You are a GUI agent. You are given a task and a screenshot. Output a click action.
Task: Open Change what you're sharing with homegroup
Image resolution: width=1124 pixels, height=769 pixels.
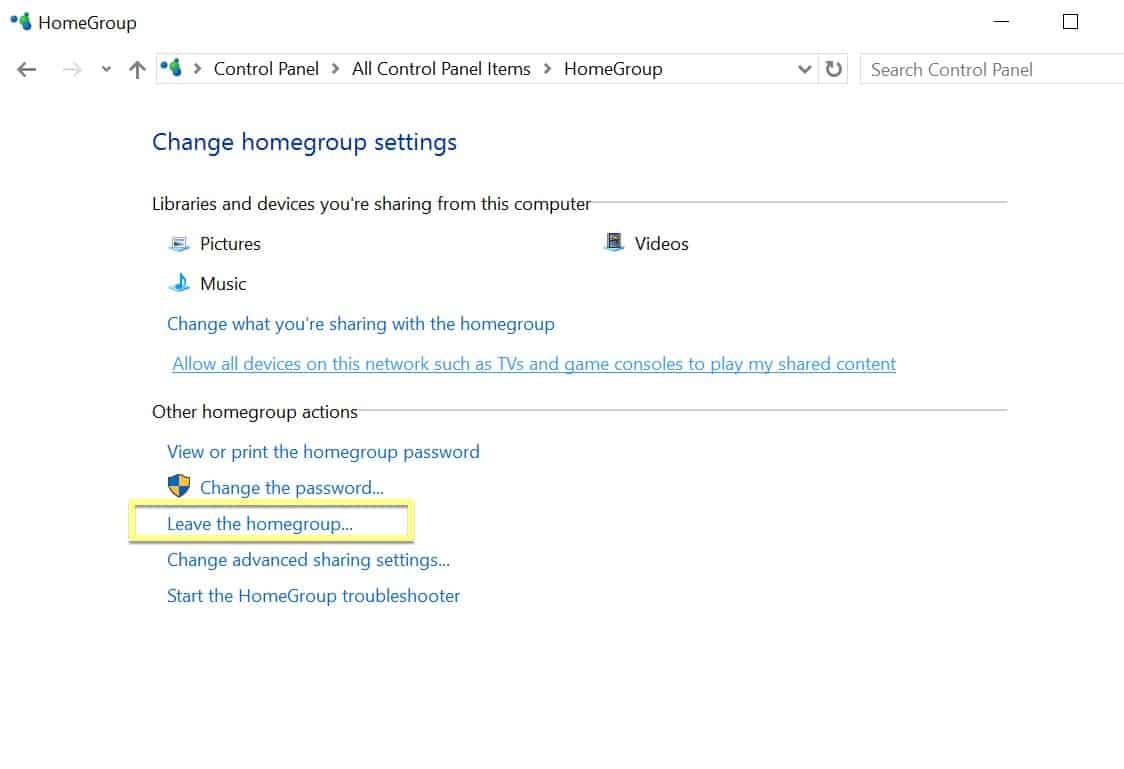[x=361, y=324]
